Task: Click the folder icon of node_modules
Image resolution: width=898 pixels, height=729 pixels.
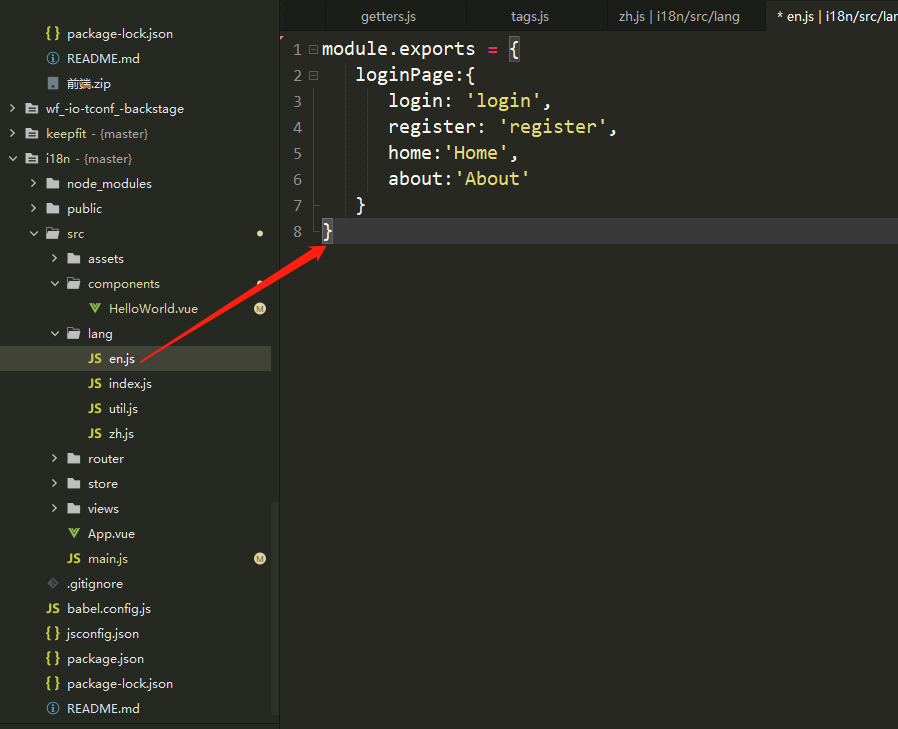Action: coord(53,184)
